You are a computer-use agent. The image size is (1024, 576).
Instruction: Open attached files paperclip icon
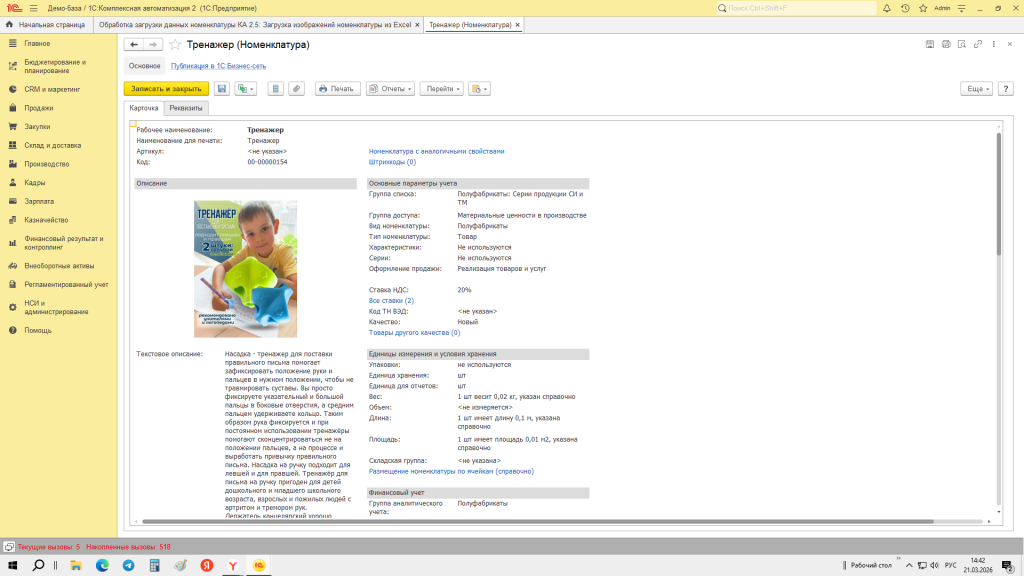click(296, 89)
